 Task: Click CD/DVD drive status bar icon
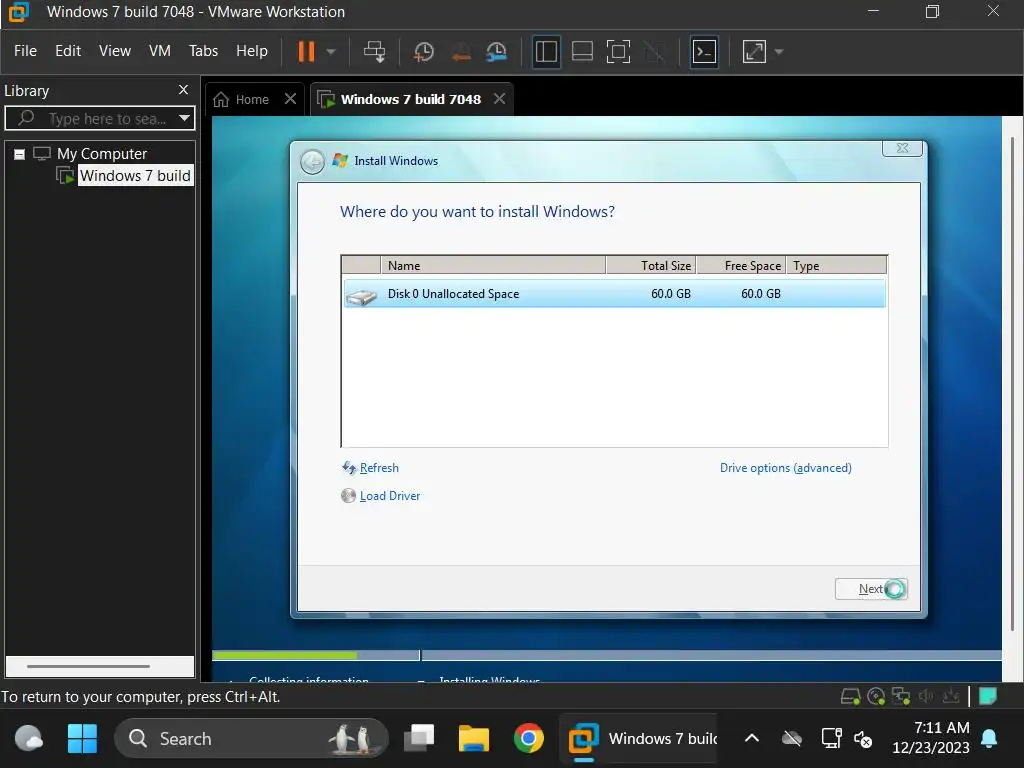(x=876, y=697)
